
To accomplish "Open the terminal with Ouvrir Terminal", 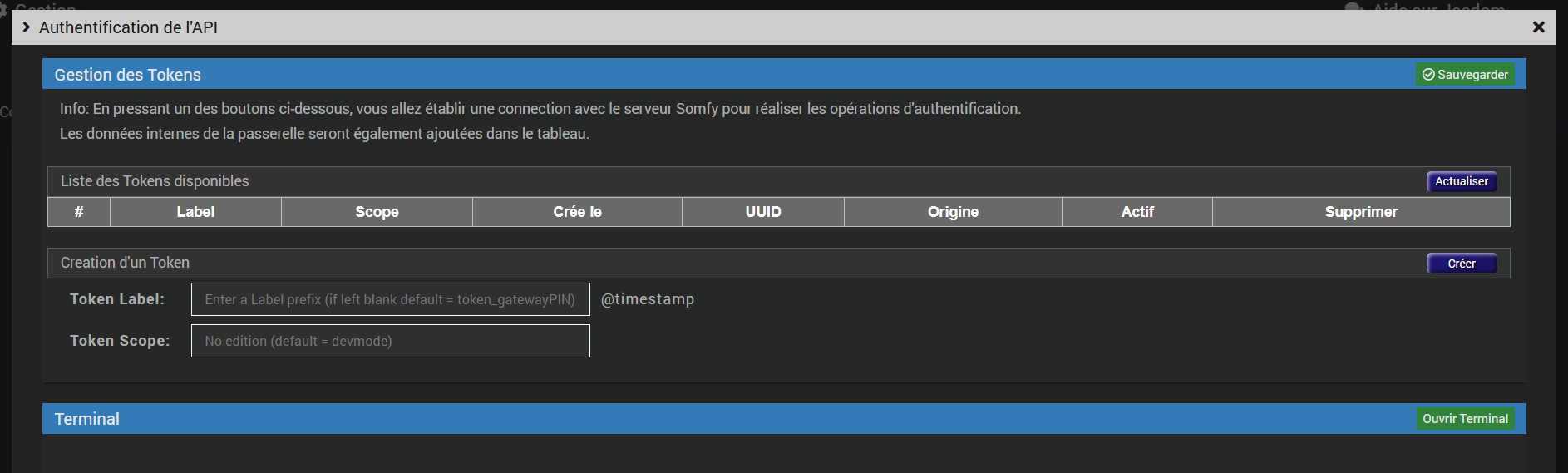I will tap(1465, 418).
